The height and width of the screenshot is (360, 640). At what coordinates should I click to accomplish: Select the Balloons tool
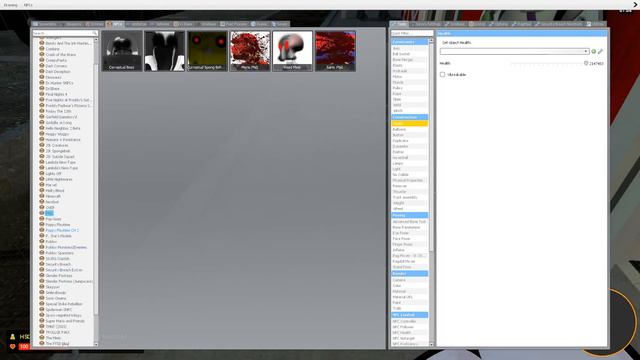(x=409, y=129)
